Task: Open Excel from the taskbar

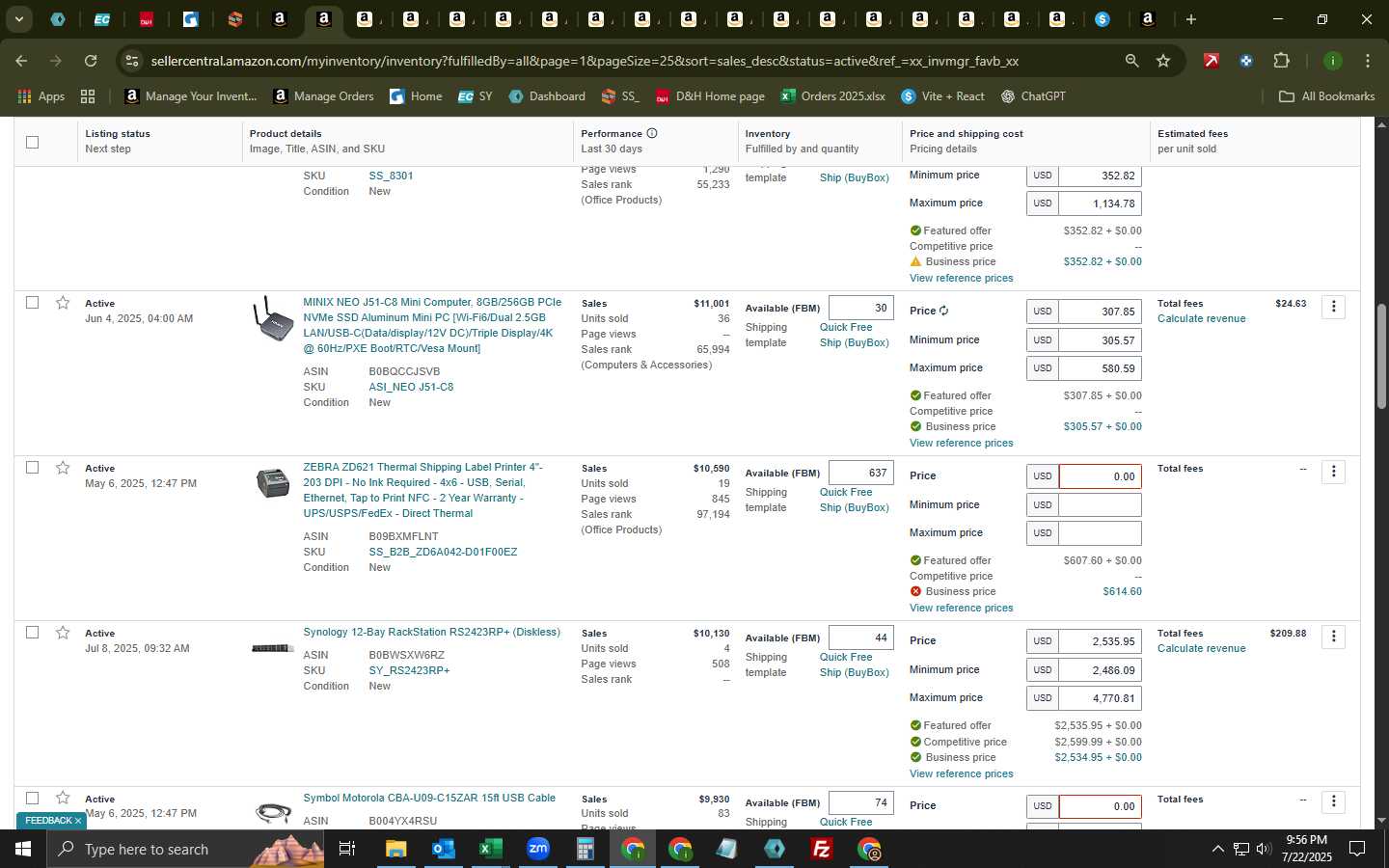Action: (490, 849)
